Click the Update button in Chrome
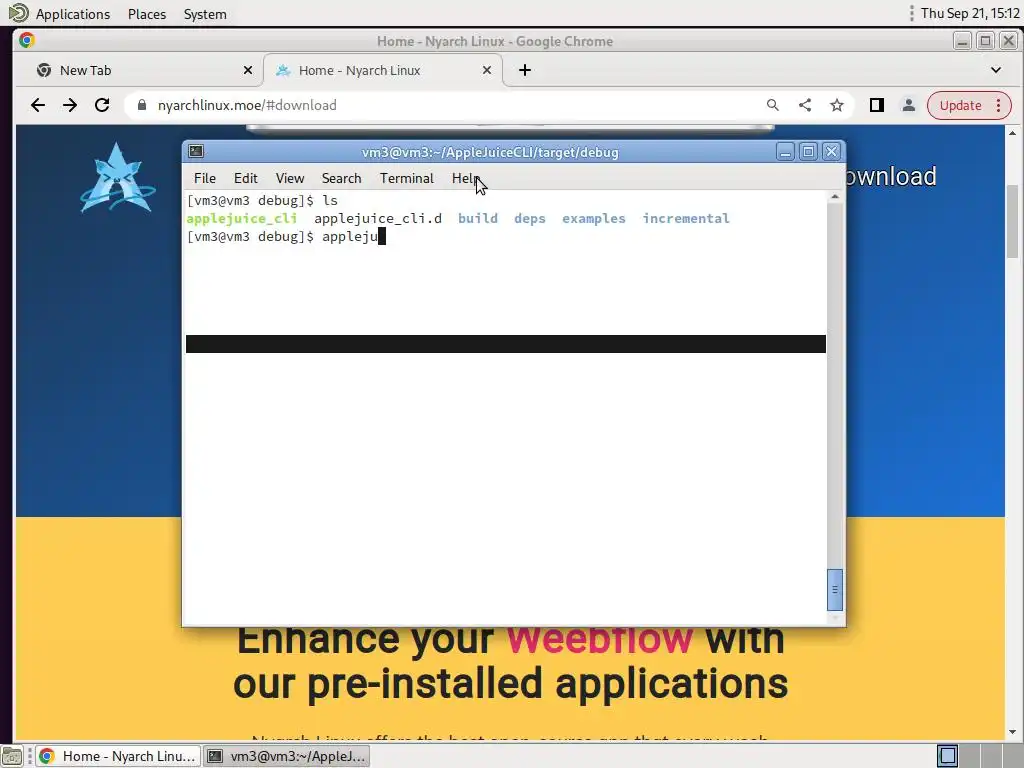This screenshot has height=768, width=1024. [960, 105]
